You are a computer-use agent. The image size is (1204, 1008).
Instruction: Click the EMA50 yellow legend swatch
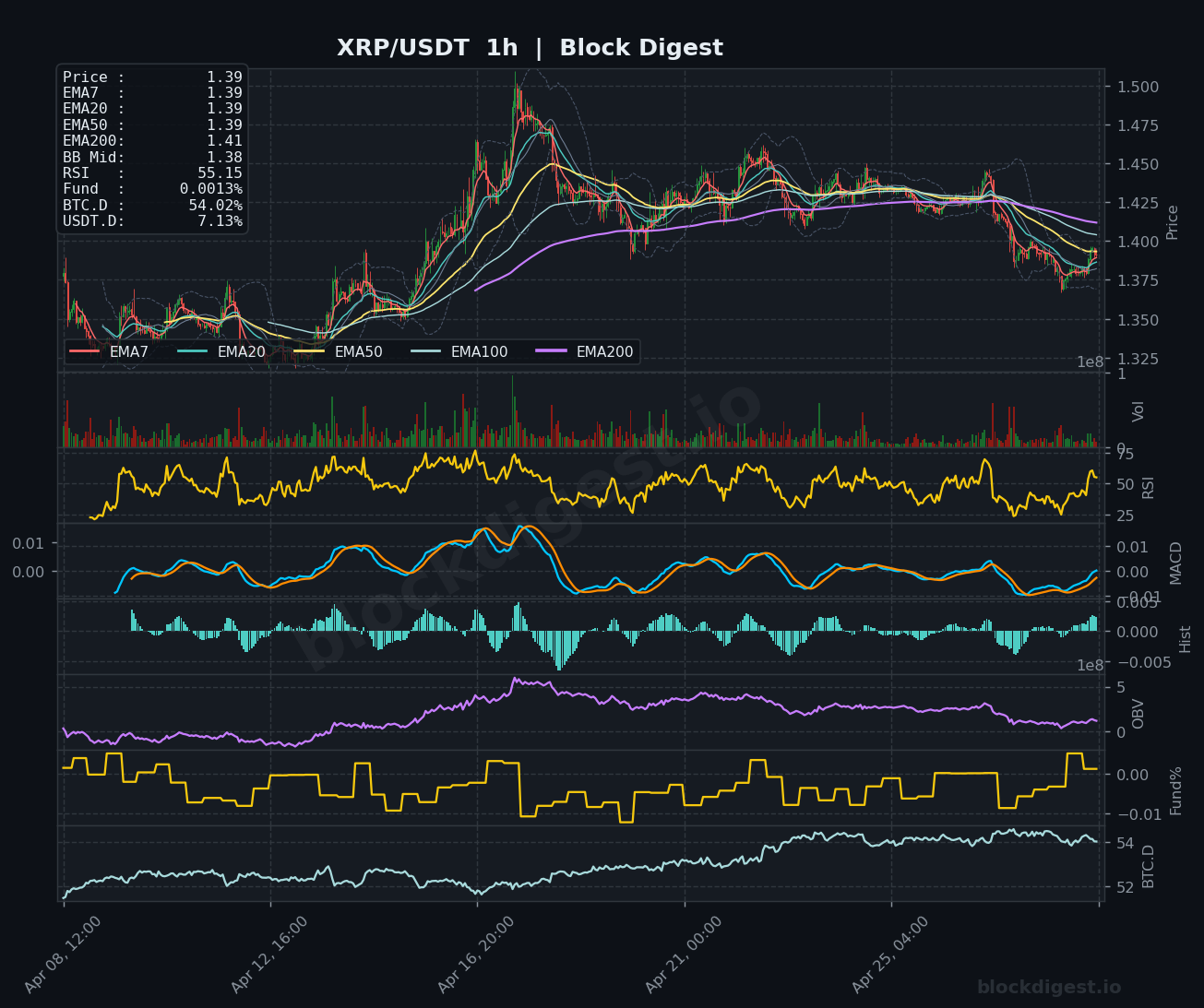(x=309, y=351)
